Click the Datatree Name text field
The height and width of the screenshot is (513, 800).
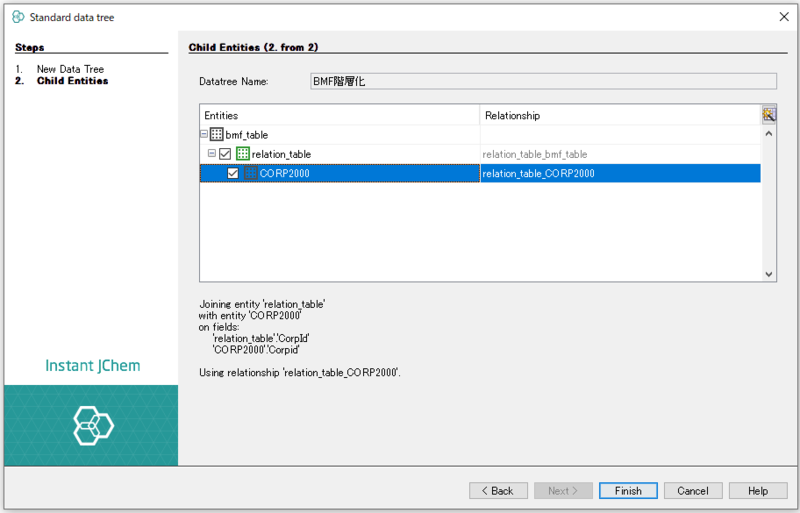(543, 82)
